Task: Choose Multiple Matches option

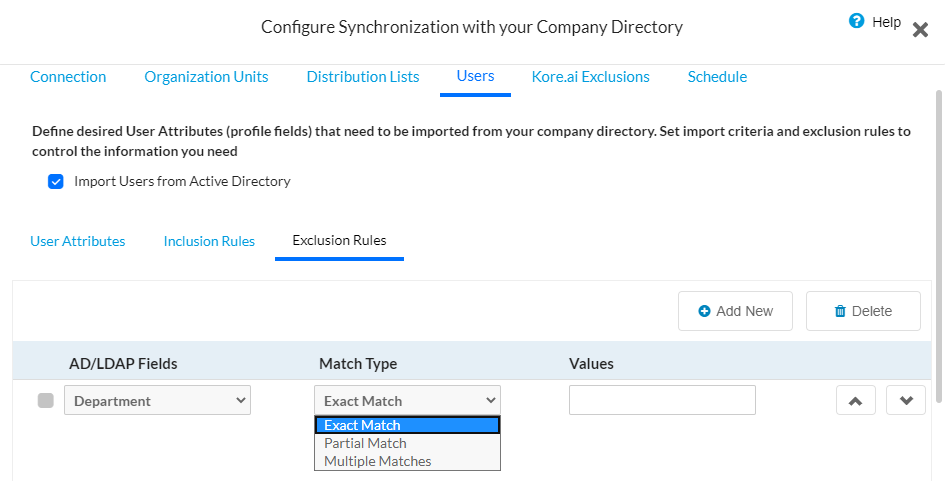Action: pyautogui.click(x=378, y=461)
